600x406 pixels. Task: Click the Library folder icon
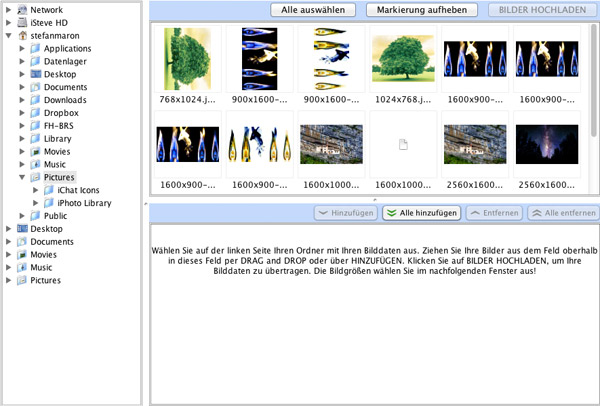pyautogui.click(x=35, y=139)
